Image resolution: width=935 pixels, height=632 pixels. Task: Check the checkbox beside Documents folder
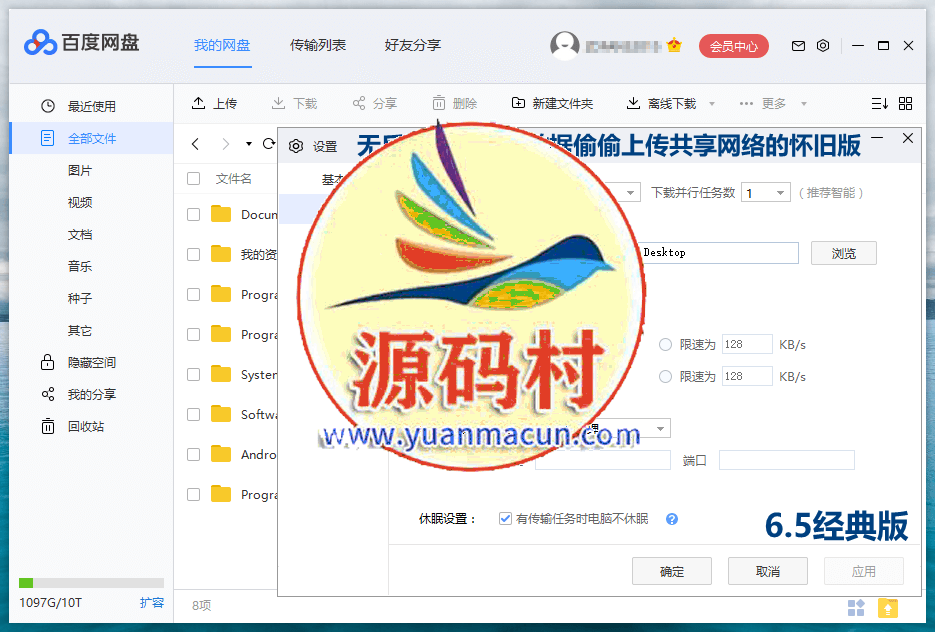point(193,214)
